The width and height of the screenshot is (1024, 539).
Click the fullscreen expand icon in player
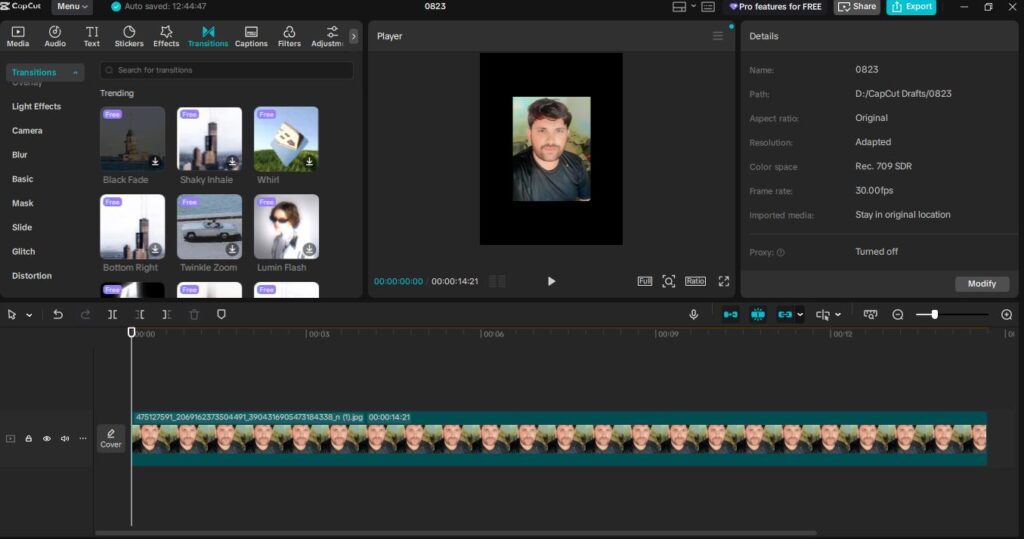tap(724, 281)
